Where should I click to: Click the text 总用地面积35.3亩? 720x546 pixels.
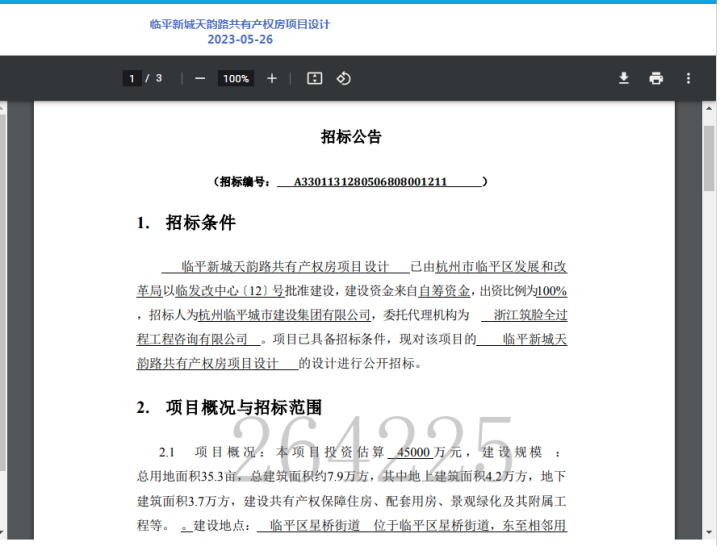(x=186, y=477)
